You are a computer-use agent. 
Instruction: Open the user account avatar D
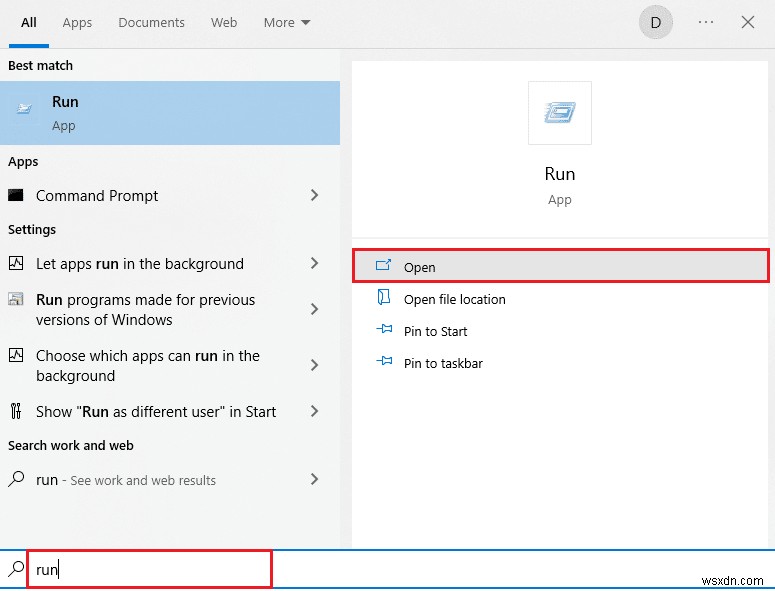[x=656, y=22]
